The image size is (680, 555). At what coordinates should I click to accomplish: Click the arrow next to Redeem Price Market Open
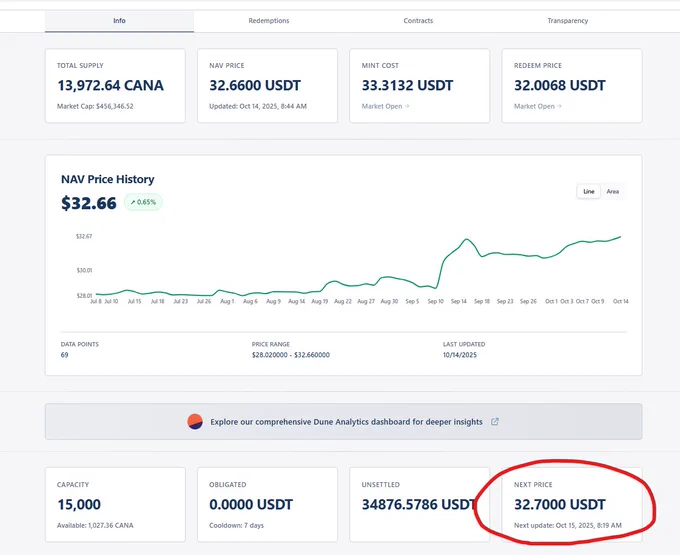[559, 106]
